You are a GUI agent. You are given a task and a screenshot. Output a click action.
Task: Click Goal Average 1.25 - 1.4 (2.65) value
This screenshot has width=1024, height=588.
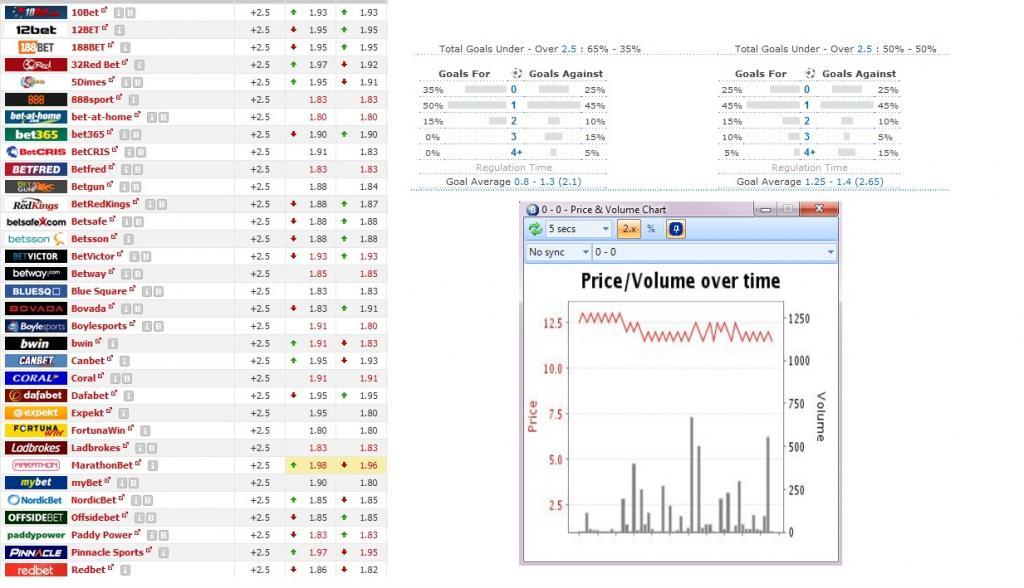point(844,182)
